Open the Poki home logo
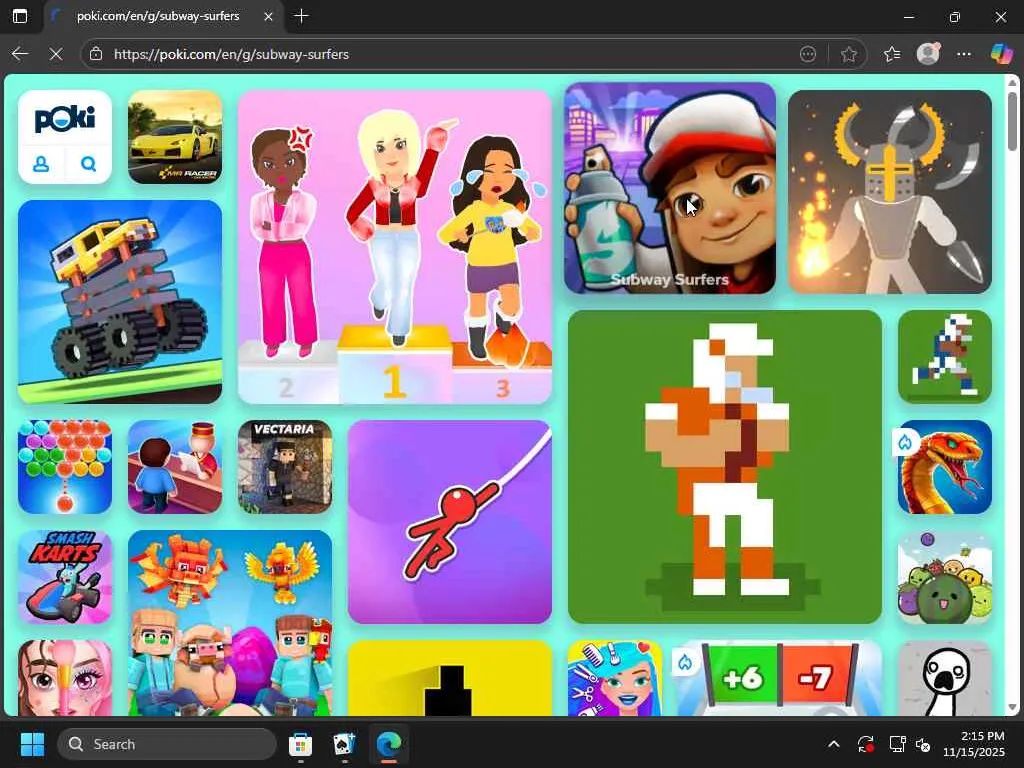The height and width of the screenshot is (768, 1024). coord(65,118)
